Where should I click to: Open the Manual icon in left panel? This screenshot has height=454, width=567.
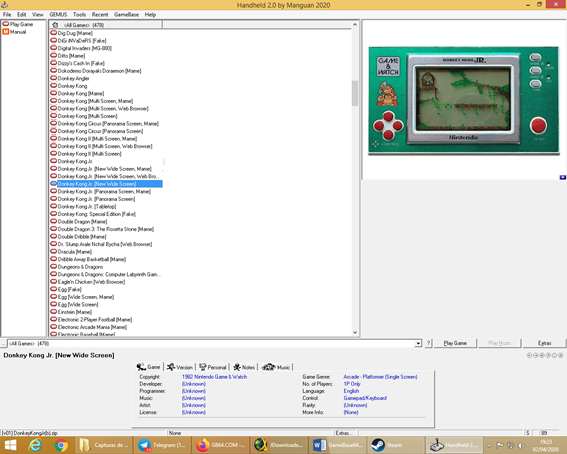[x=6, y=32]
